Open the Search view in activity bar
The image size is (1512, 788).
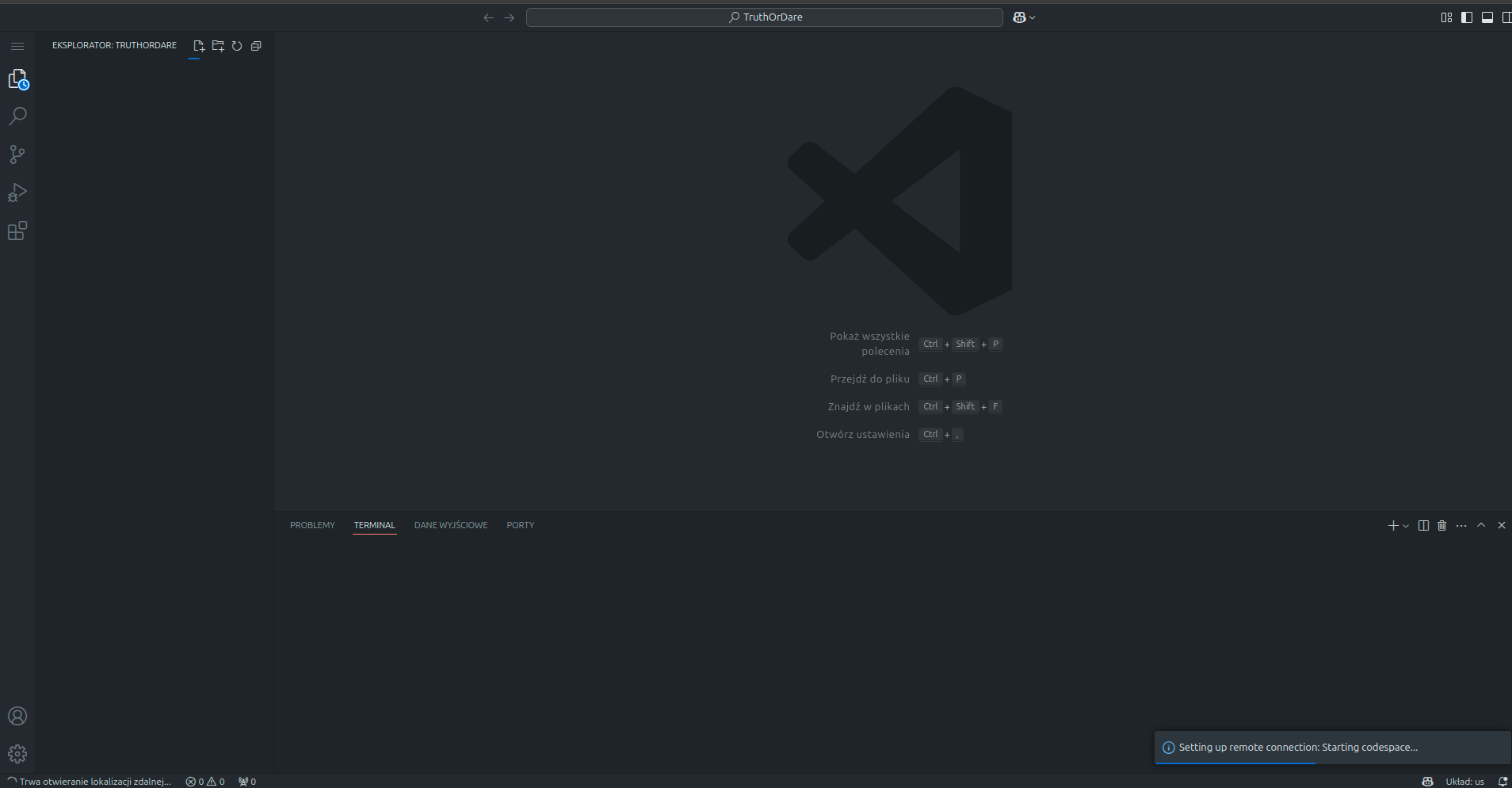[x=17, y=116]
